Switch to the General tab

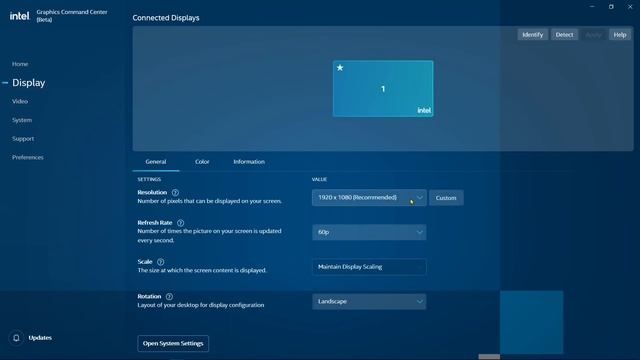pos(156,162)
